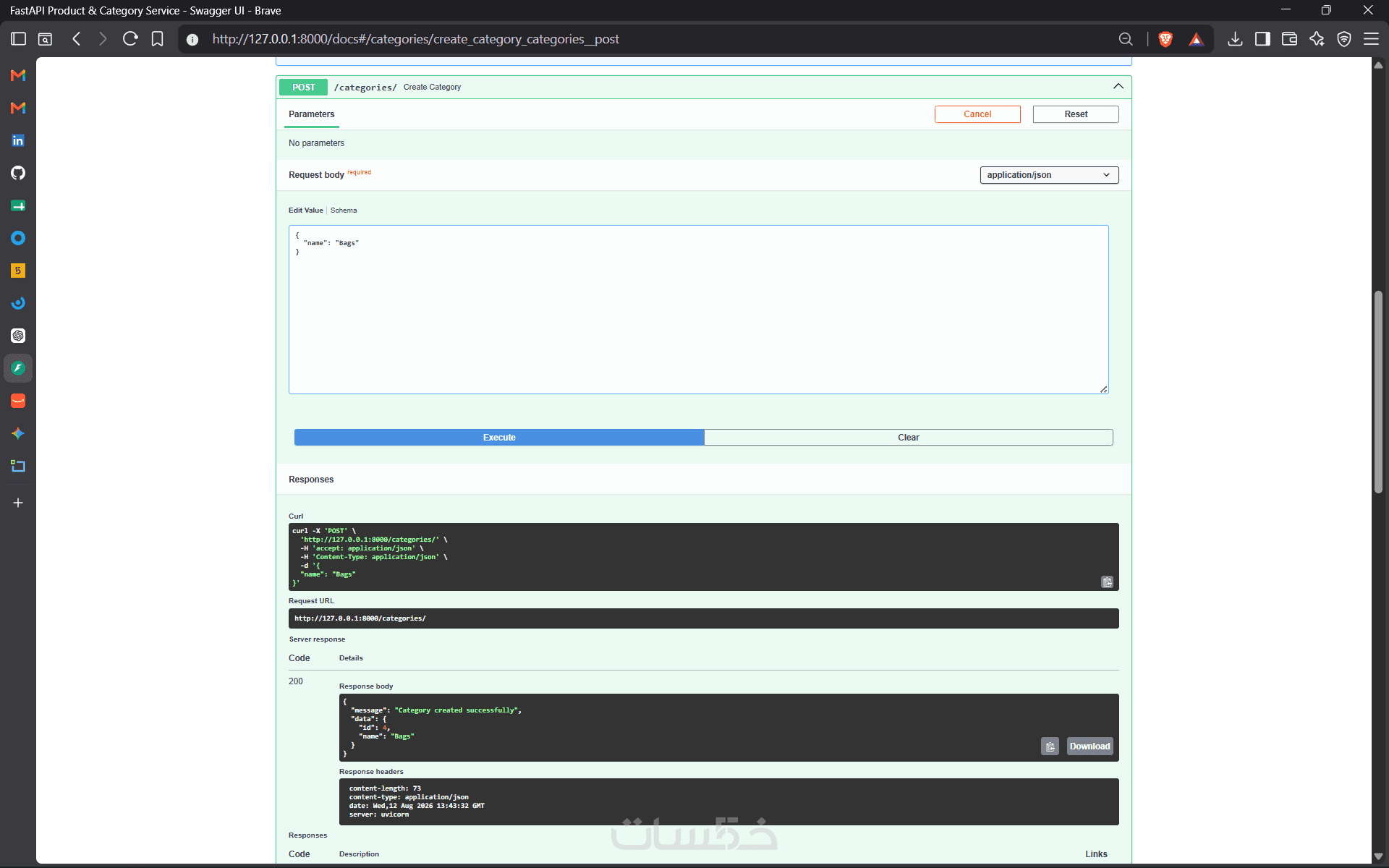1389x868 pixels.
Task: Click the 200 response code
Action: coord(296,681)
